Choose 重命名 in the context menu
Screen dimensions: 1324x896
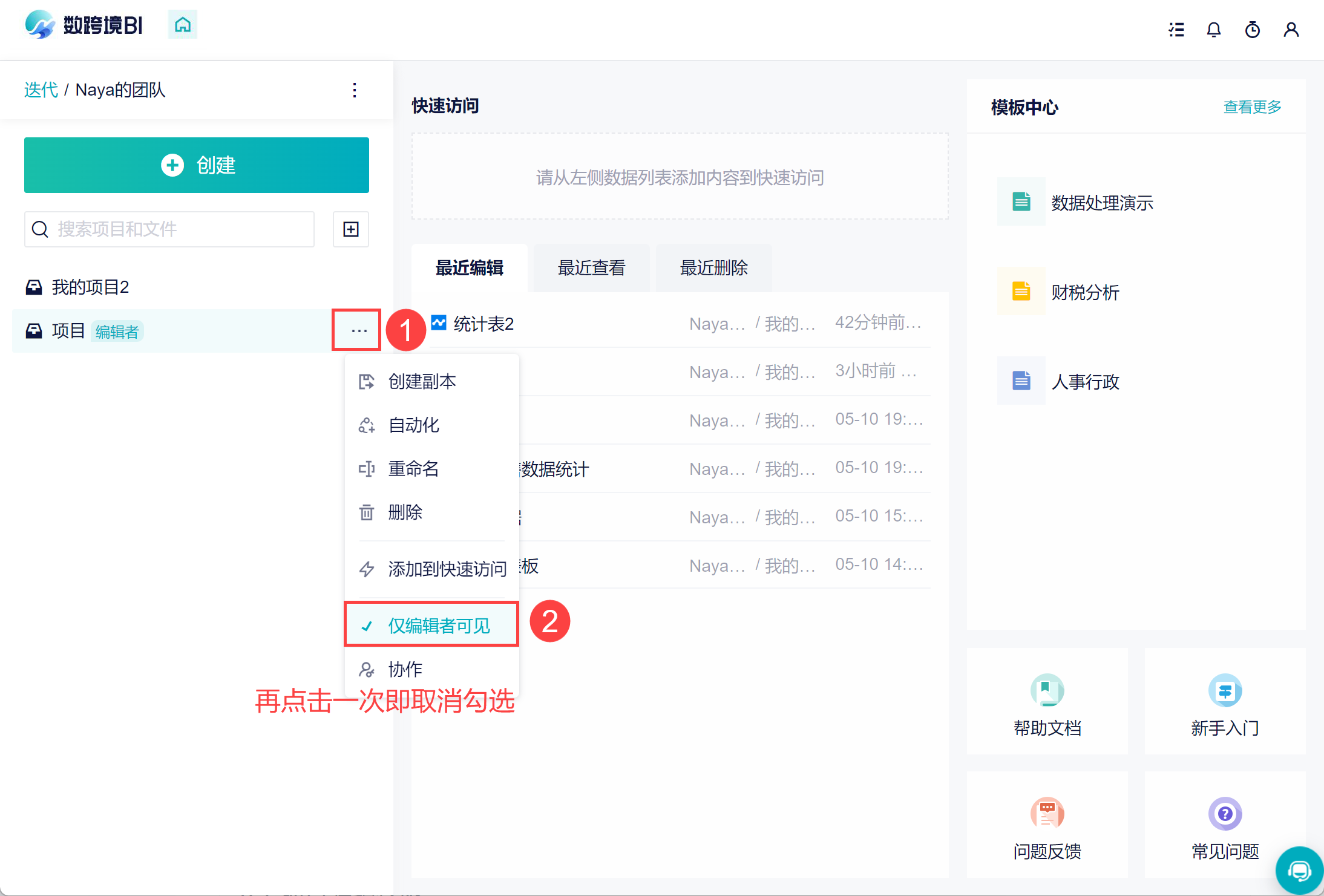pos(413,468)
